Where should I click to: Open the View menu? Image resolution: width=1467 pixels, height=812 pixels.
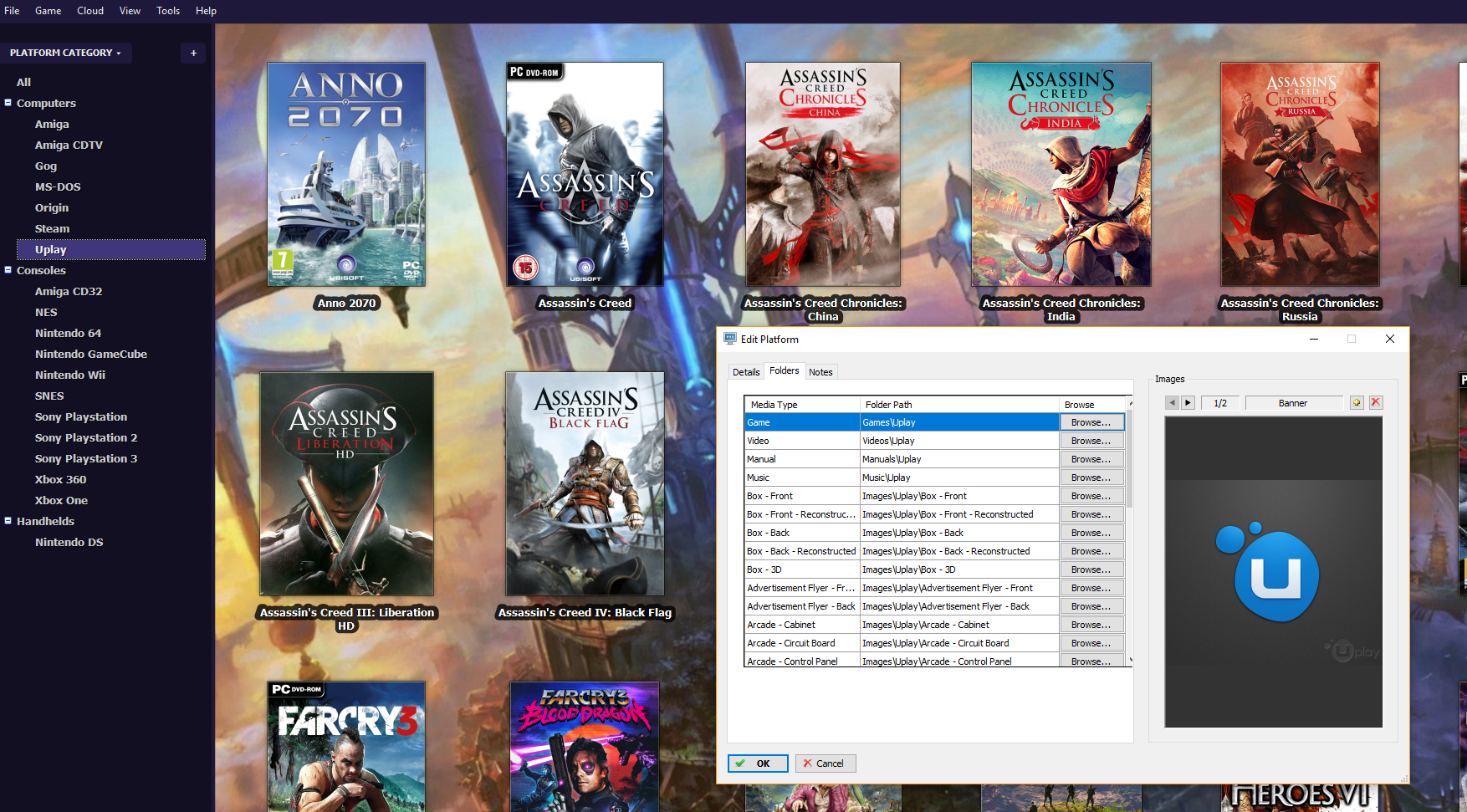tap(130, 11)
